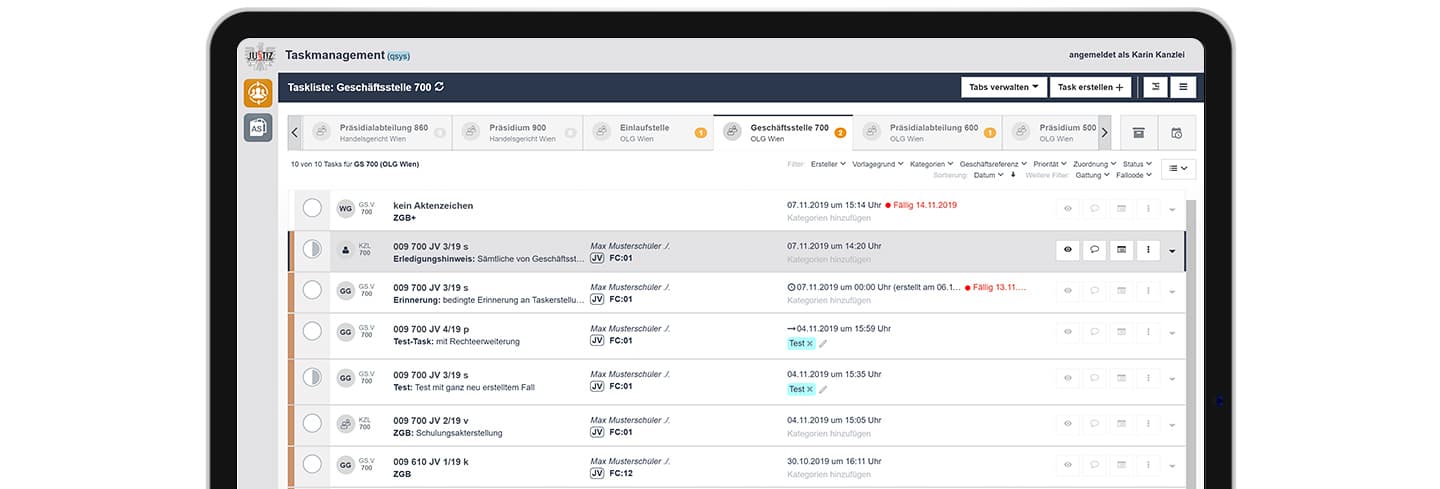Toggle status circle of 'kein Aktenzeichen' task
The image size is (1440, 489).
pos(312,208)
